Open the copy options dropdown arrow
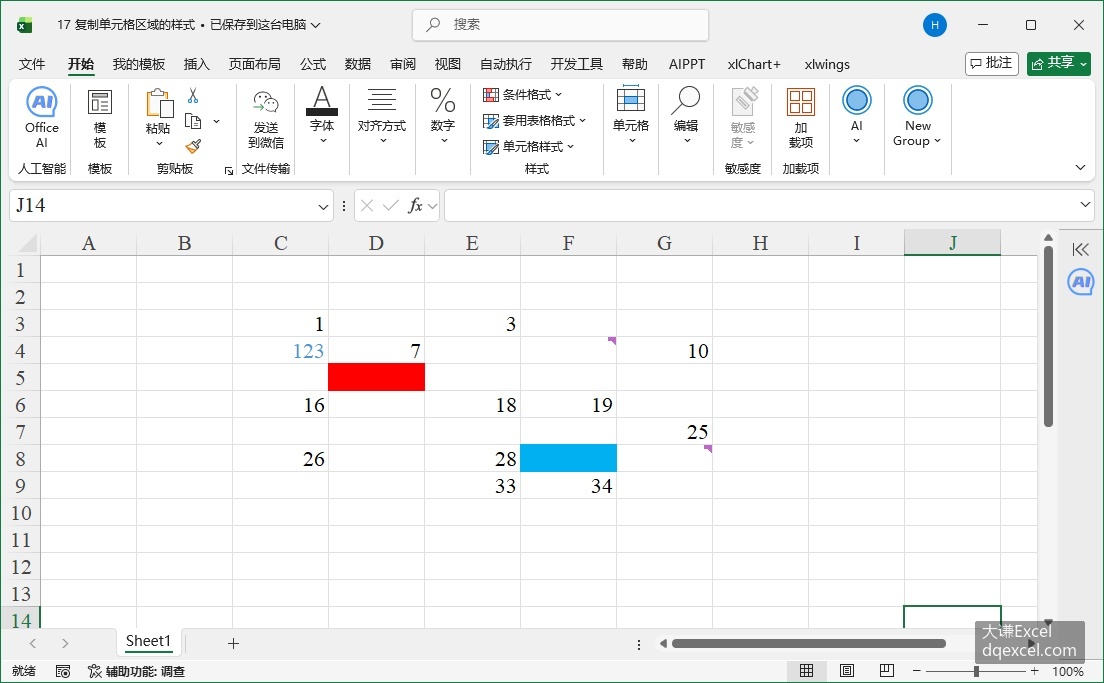1104x683 pixels. click(216, 121)
